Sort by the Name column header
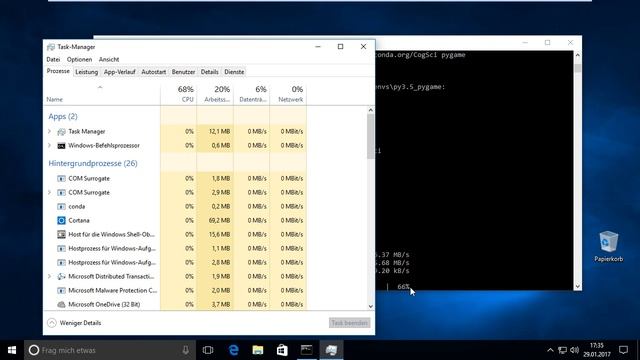Screen dimensions: 640x360 (102, 94)
